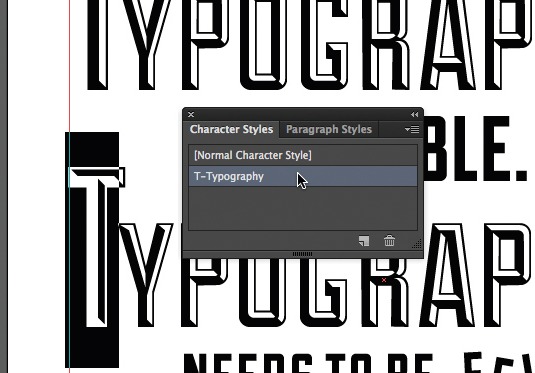
Task: Click panel bottom gripper handle
Action: tap(303, 254)
